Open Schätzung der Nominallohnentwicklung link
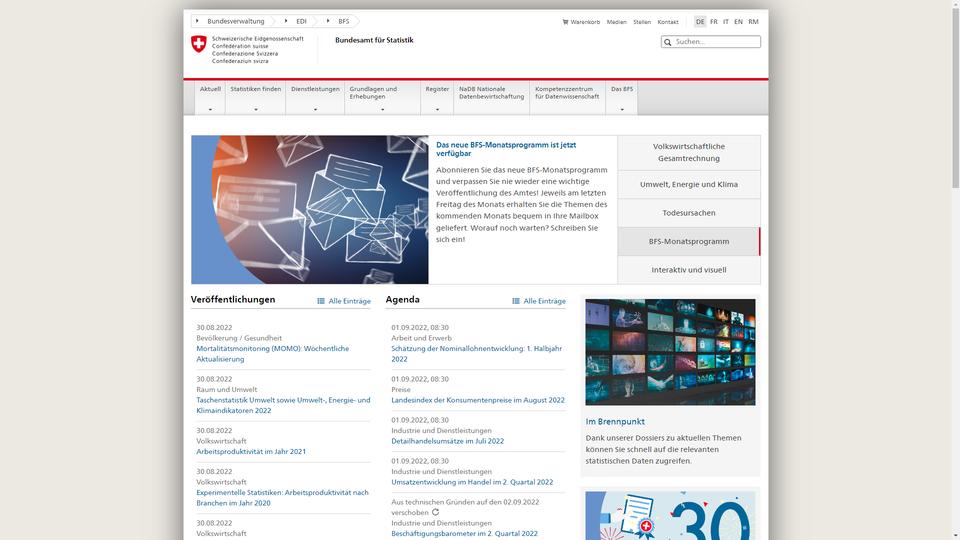This screenshot has height=540, width=960. [x=476, y=354]
